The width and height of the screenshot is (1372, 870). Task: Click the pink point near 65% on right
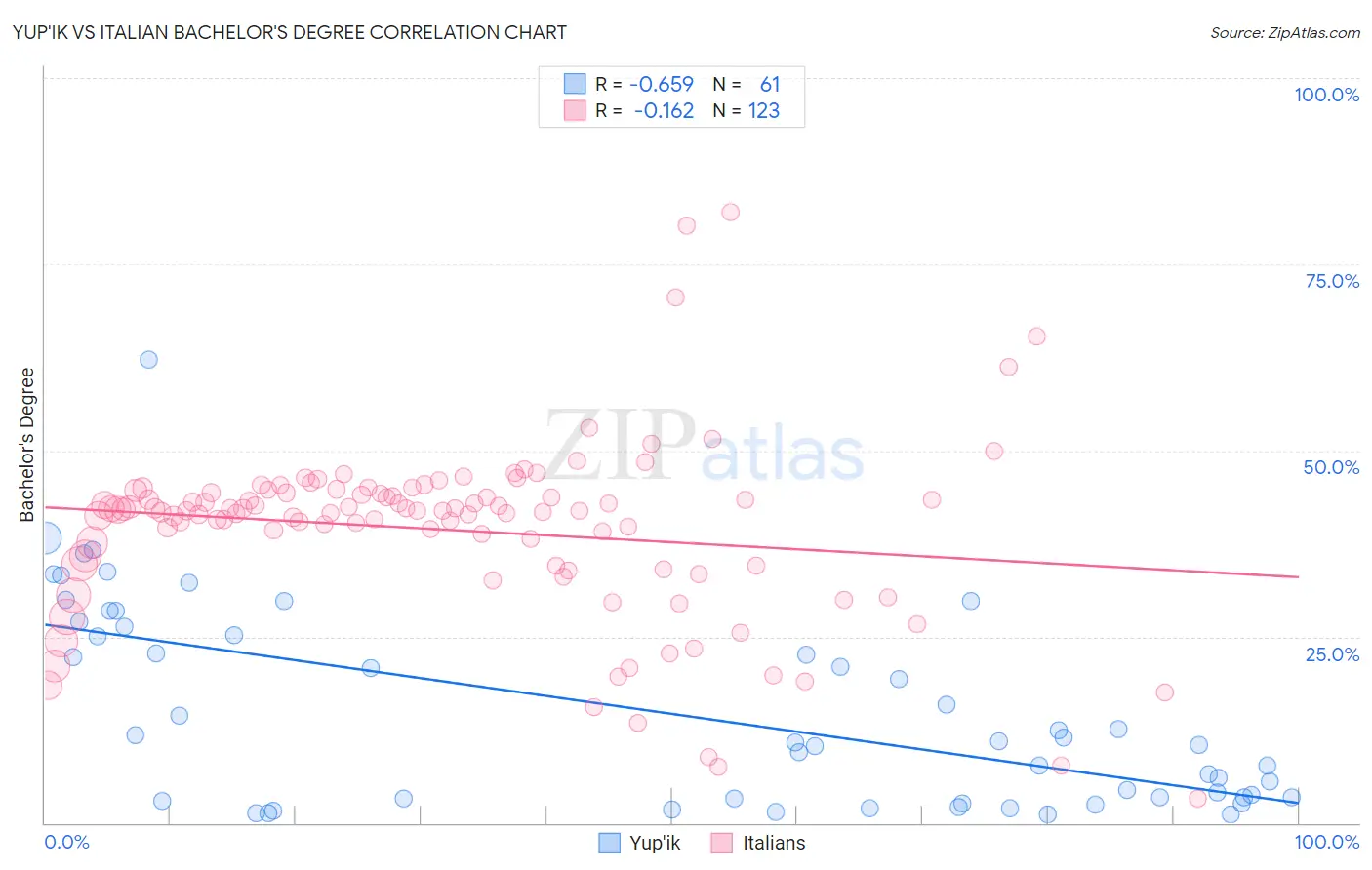pos(1036,336)
